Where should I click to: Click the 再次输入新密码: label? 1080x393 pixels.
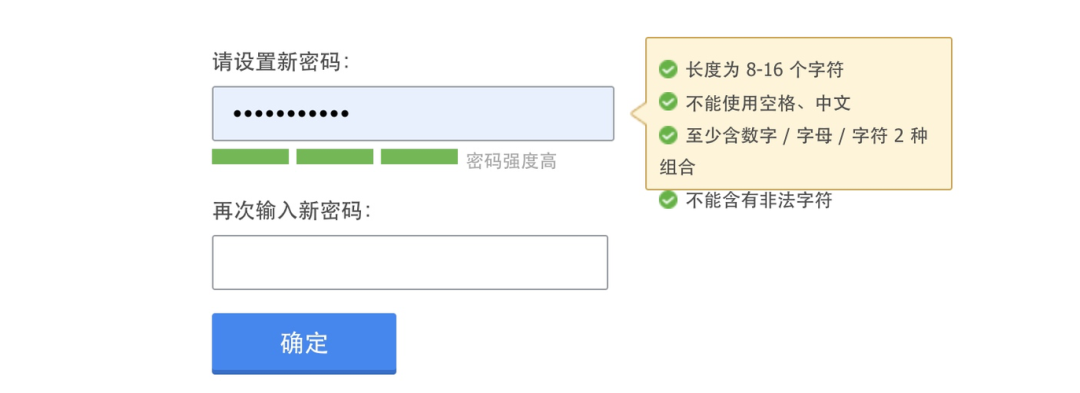click(291, 211)
